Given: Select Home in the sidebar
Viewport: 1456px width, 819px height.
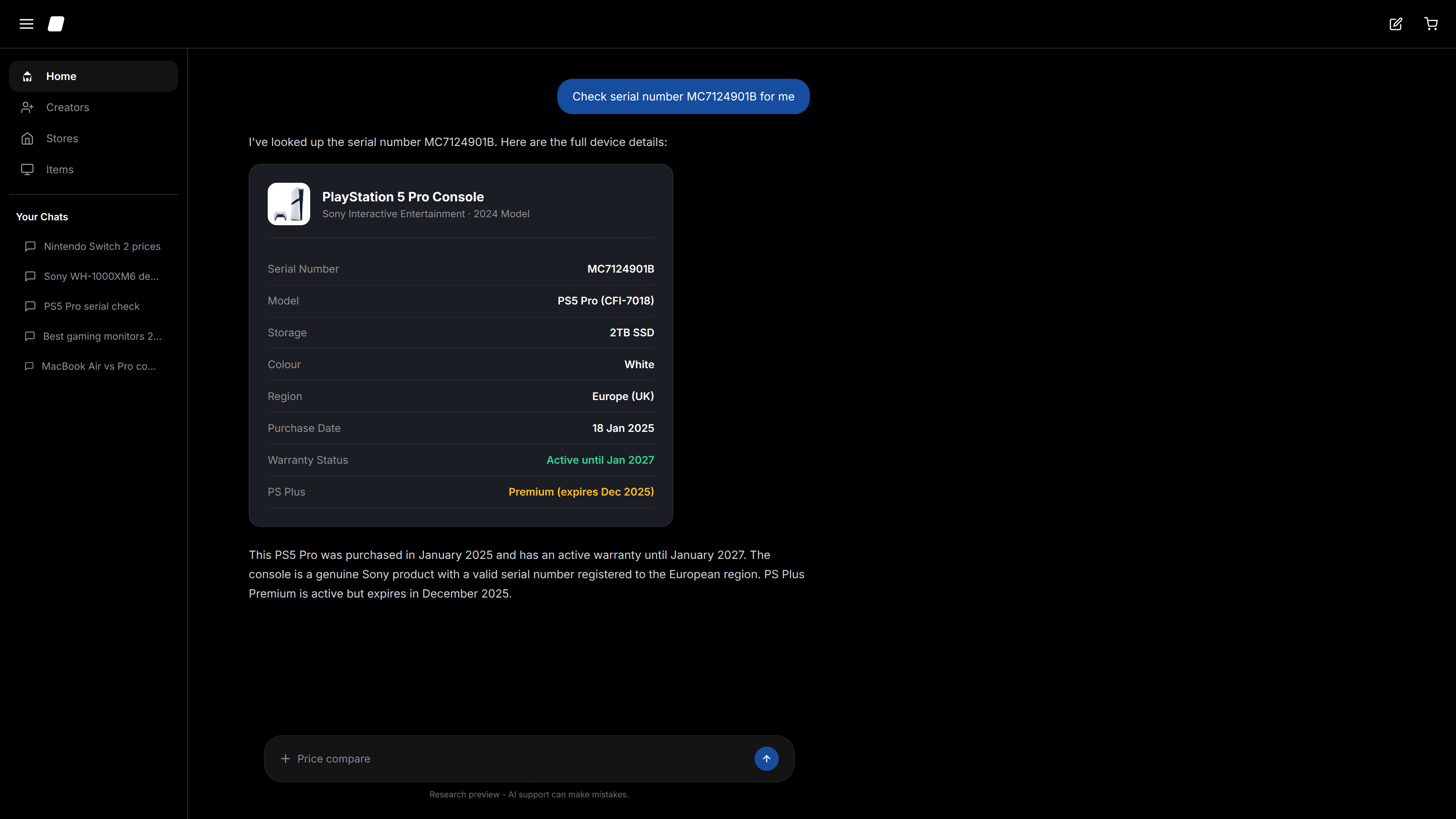Looking at the screenshot, I should pyautogui.click(x=61, y=76).
